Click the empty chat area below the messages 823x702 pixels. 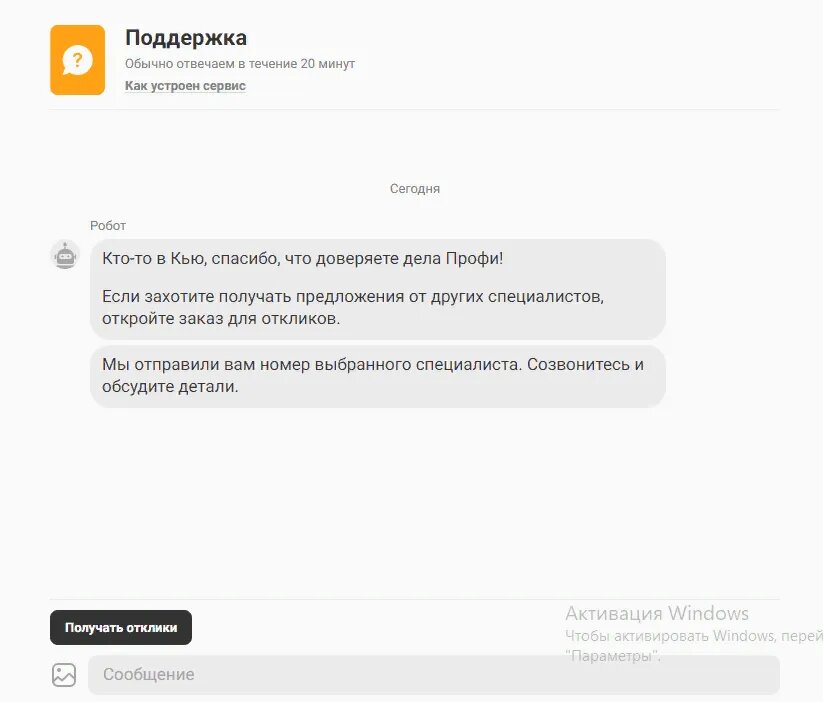pyautogui.click(x=415, y=499)
